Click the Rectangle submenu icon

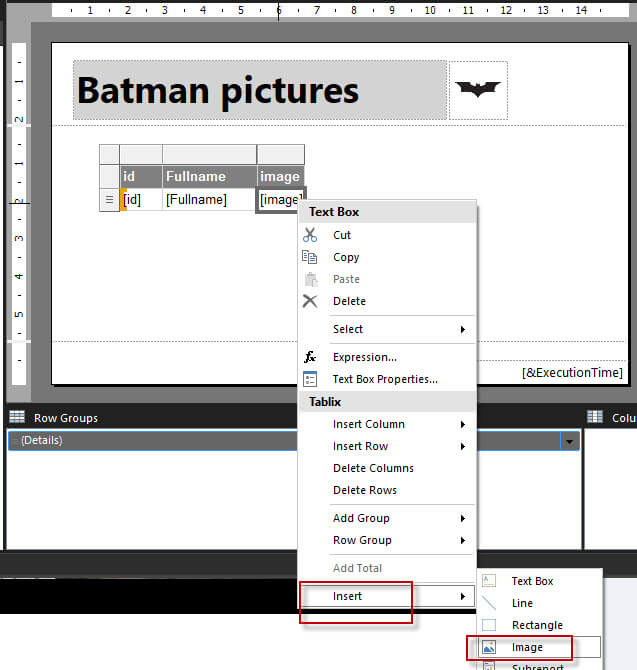tap(489, 625)
